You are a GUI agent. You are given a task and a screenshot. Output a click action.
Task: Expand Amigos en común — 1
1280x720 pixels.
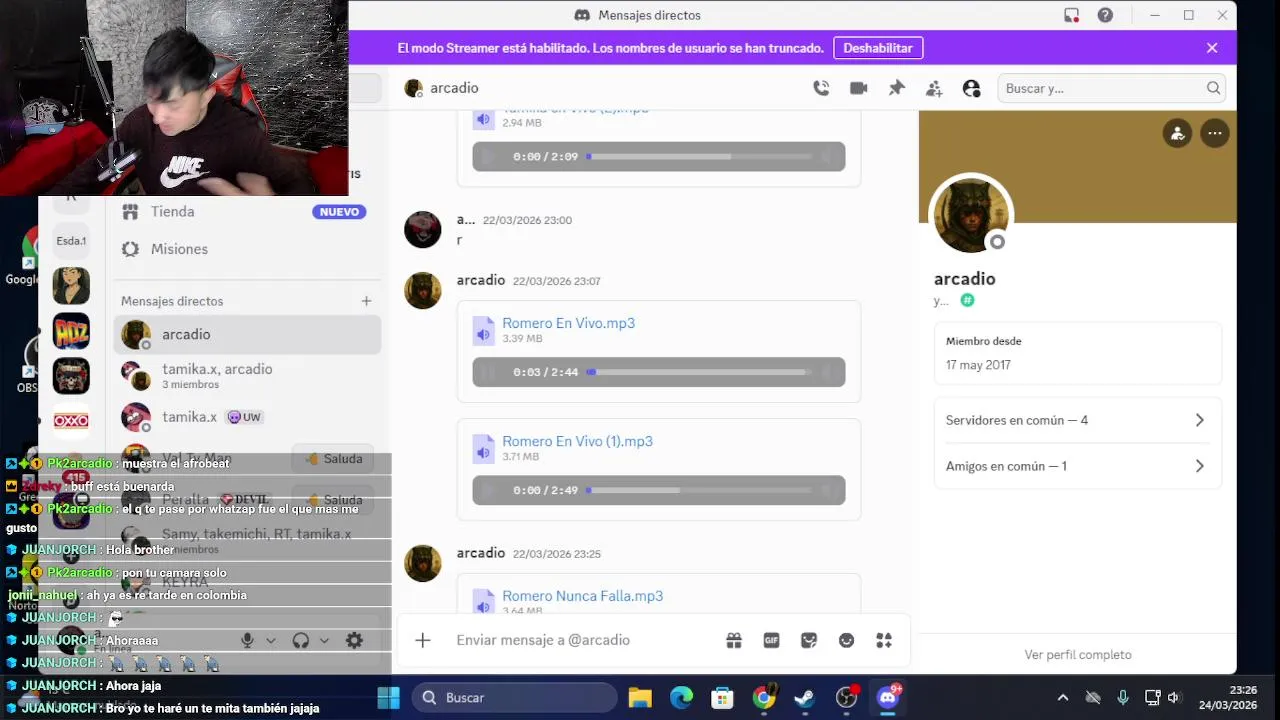click(1077, 466)
